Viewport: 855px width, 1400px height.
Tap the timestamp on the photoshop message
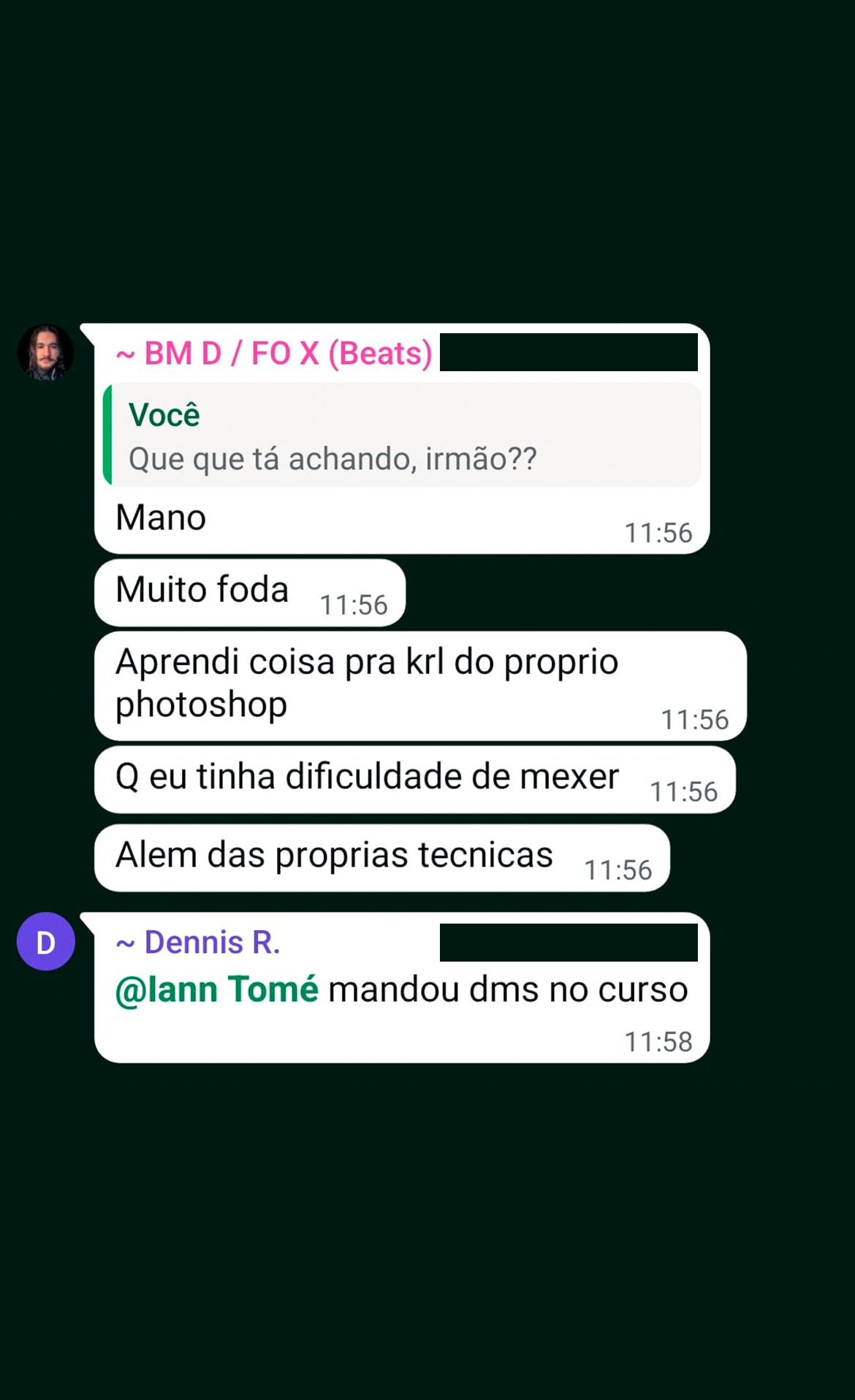(695, 720)
